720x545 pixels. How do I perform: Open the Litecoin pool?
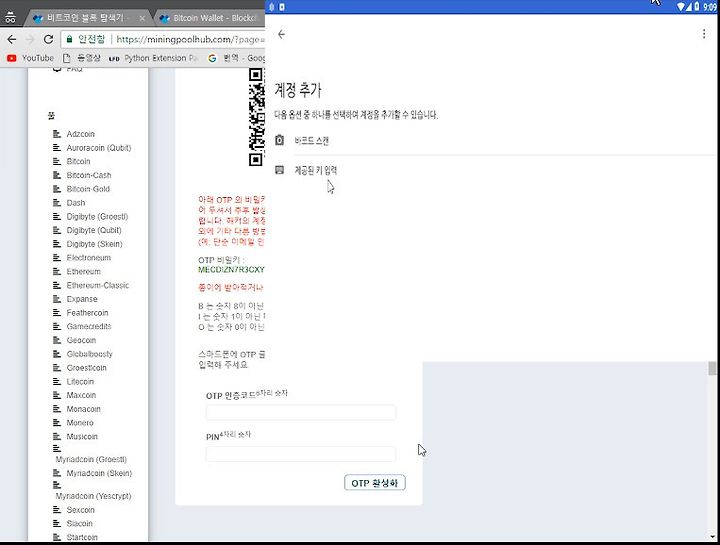click(80, 382)
